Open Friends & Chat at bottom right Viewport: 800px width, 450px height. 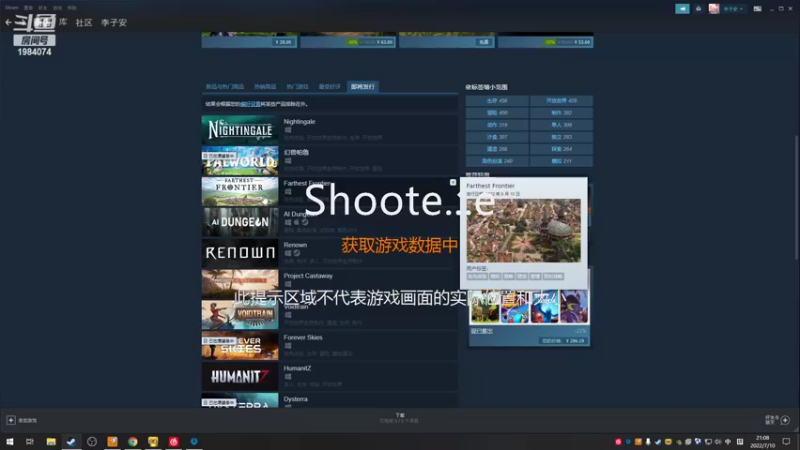coord(778,420)
